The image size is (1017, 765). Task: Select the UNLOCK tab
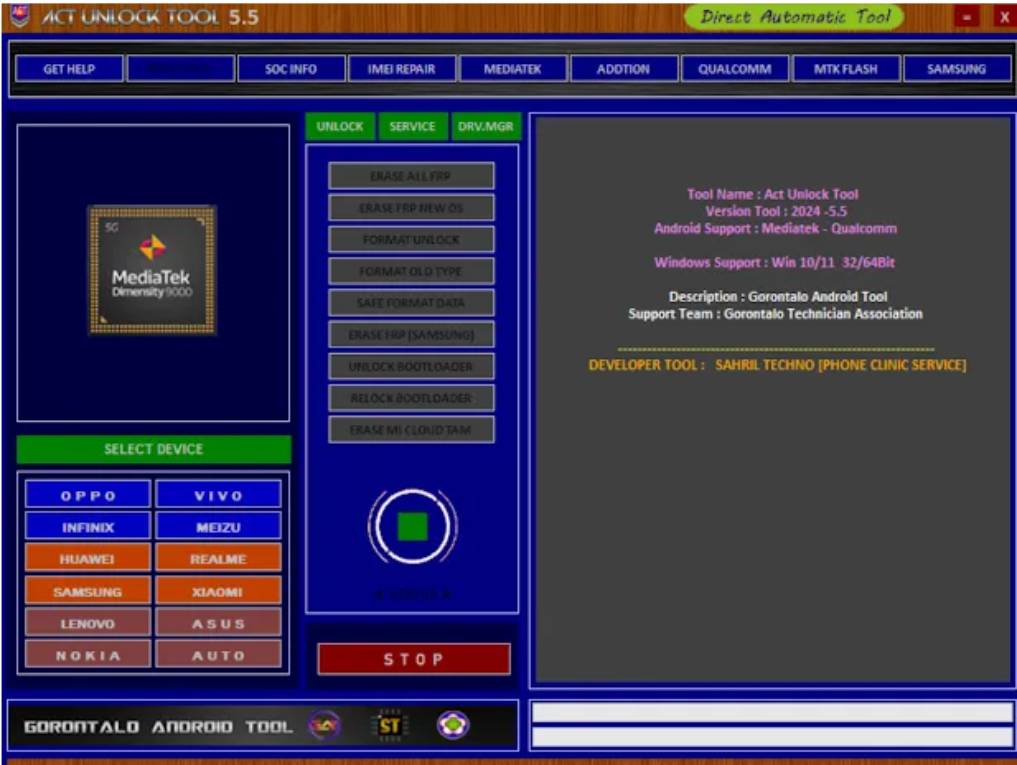(340, 127)
